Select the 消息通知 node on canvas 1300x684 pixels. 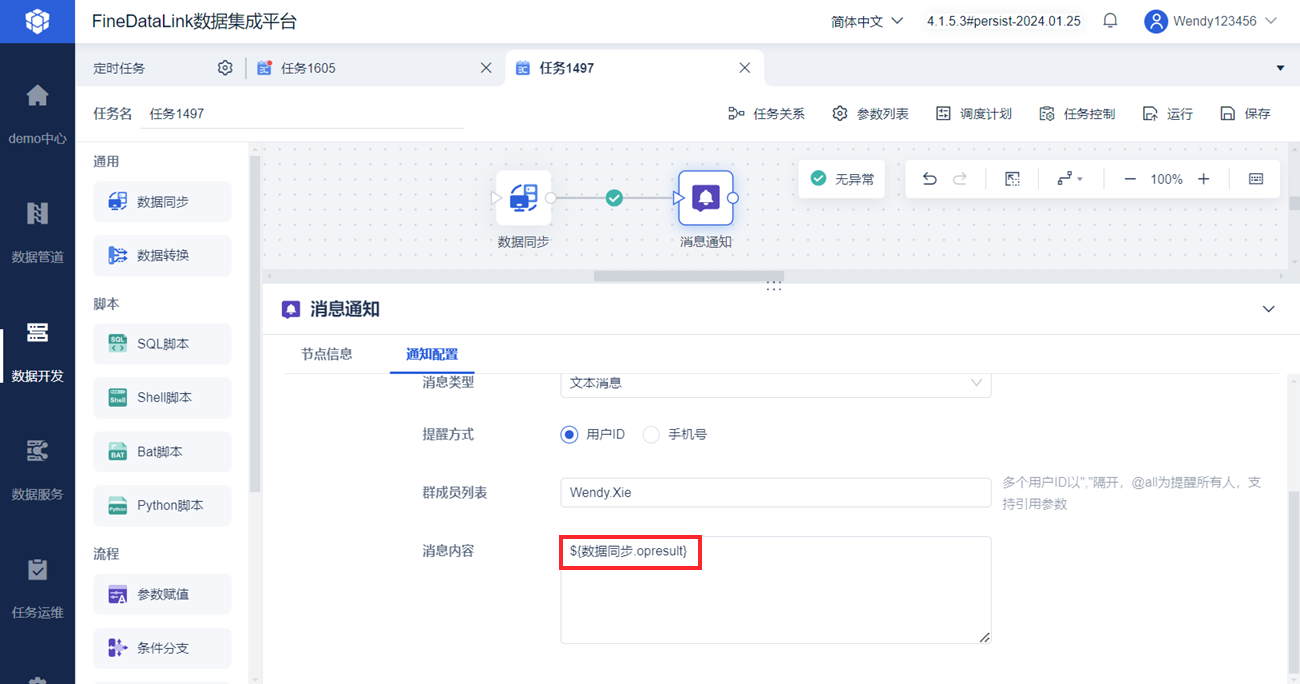706,198
